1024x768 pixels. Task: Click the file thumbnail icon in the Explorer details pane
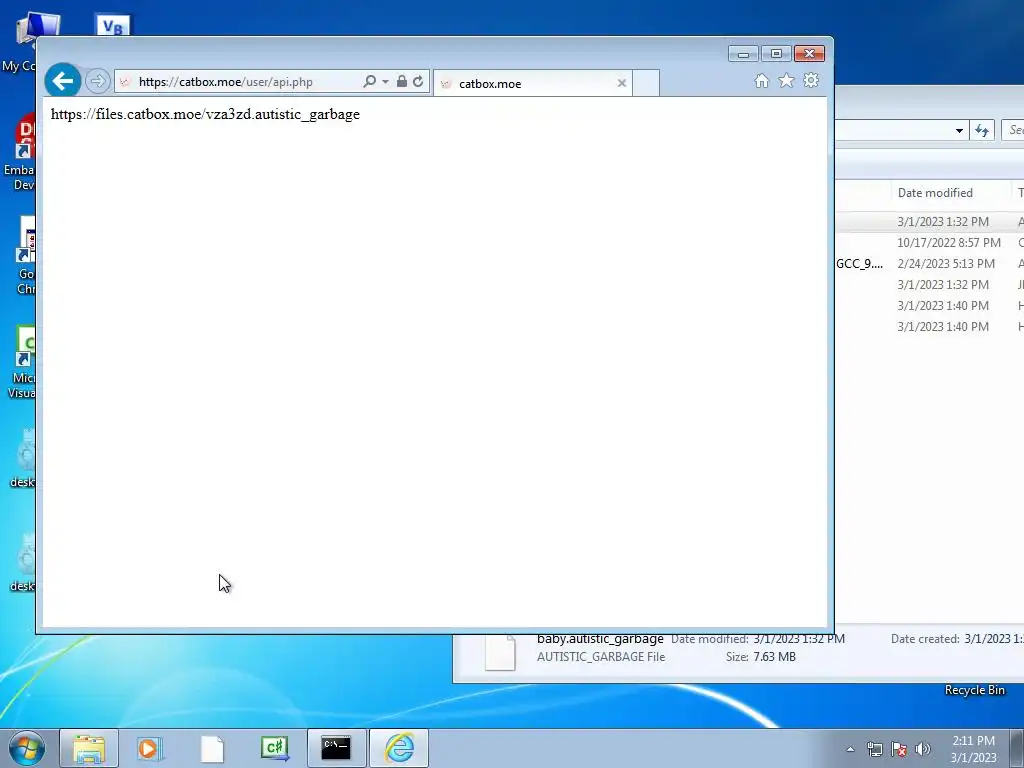coord(500,652)
